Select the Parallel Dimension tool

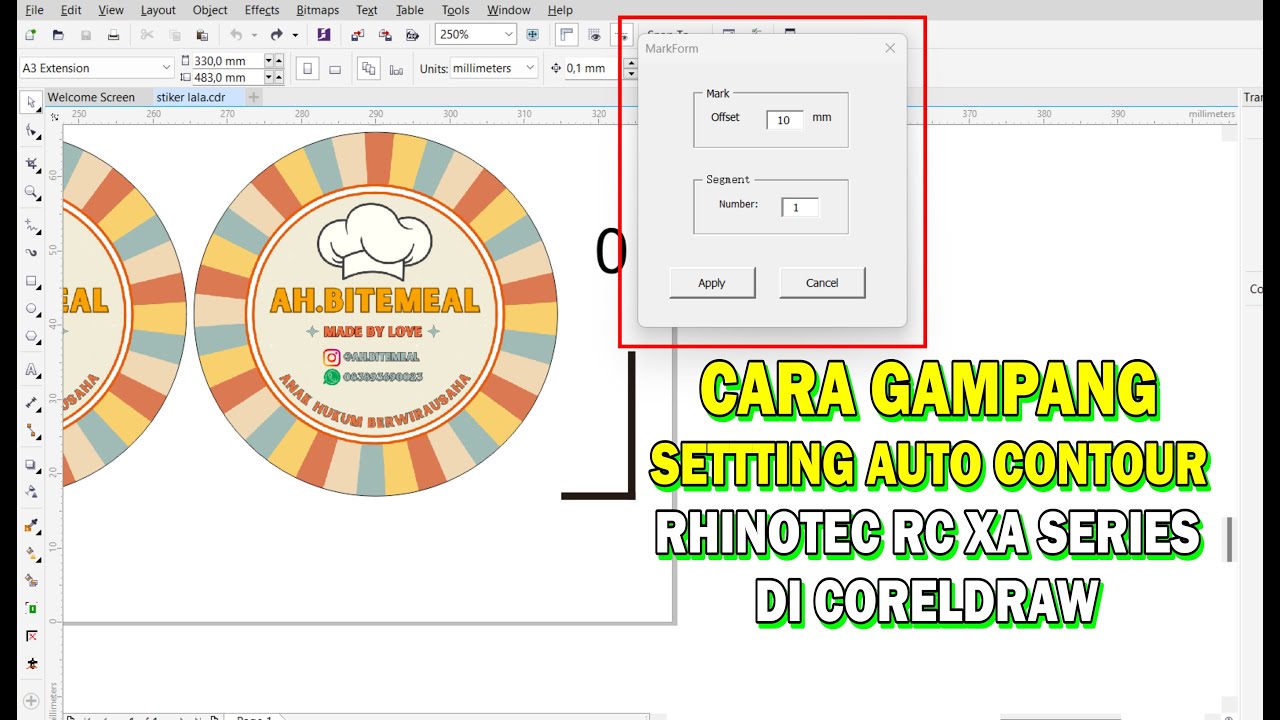coord(31,403)
